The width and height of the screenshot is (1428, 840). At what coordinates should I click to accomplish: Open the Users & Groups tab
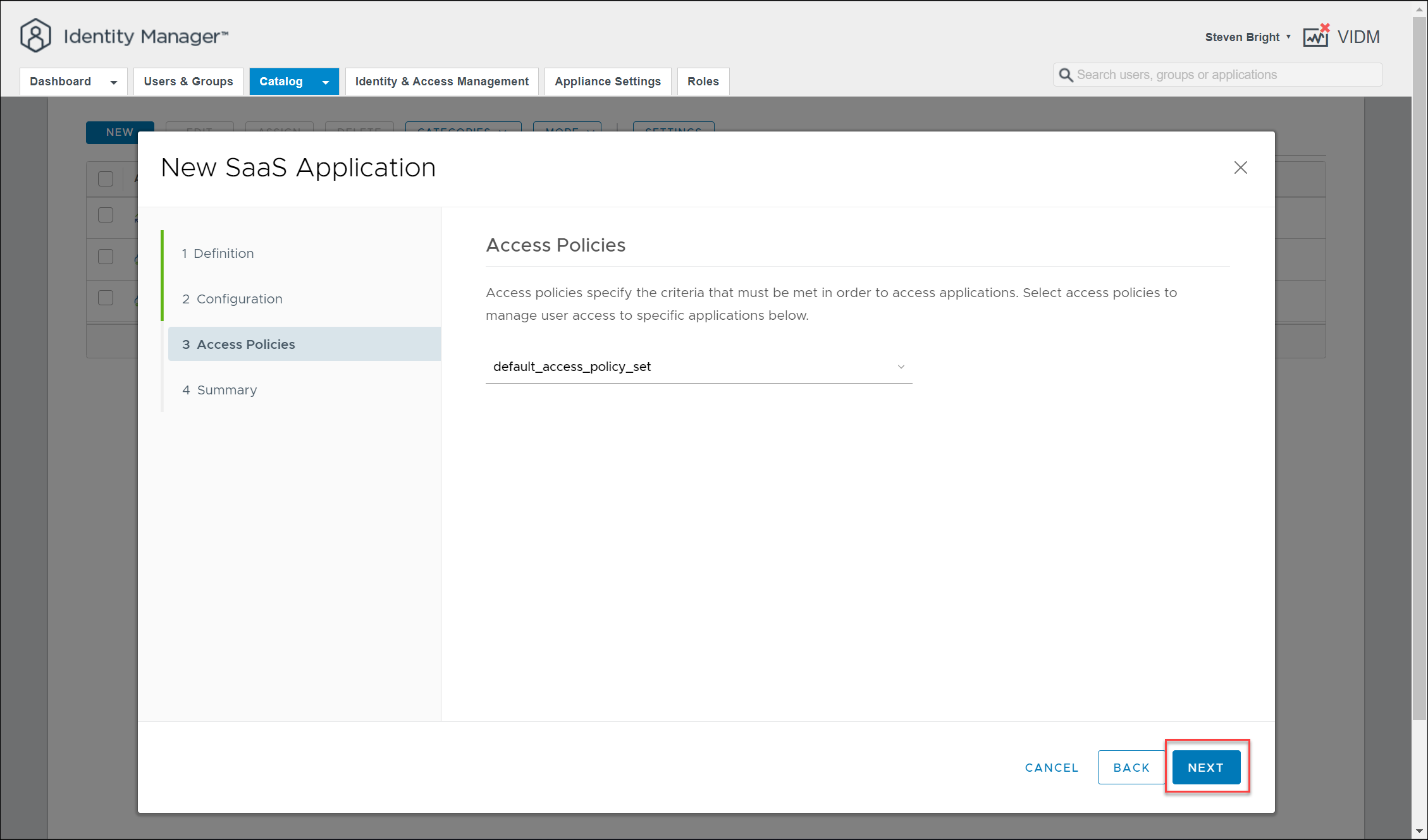[x=188, y=82]
